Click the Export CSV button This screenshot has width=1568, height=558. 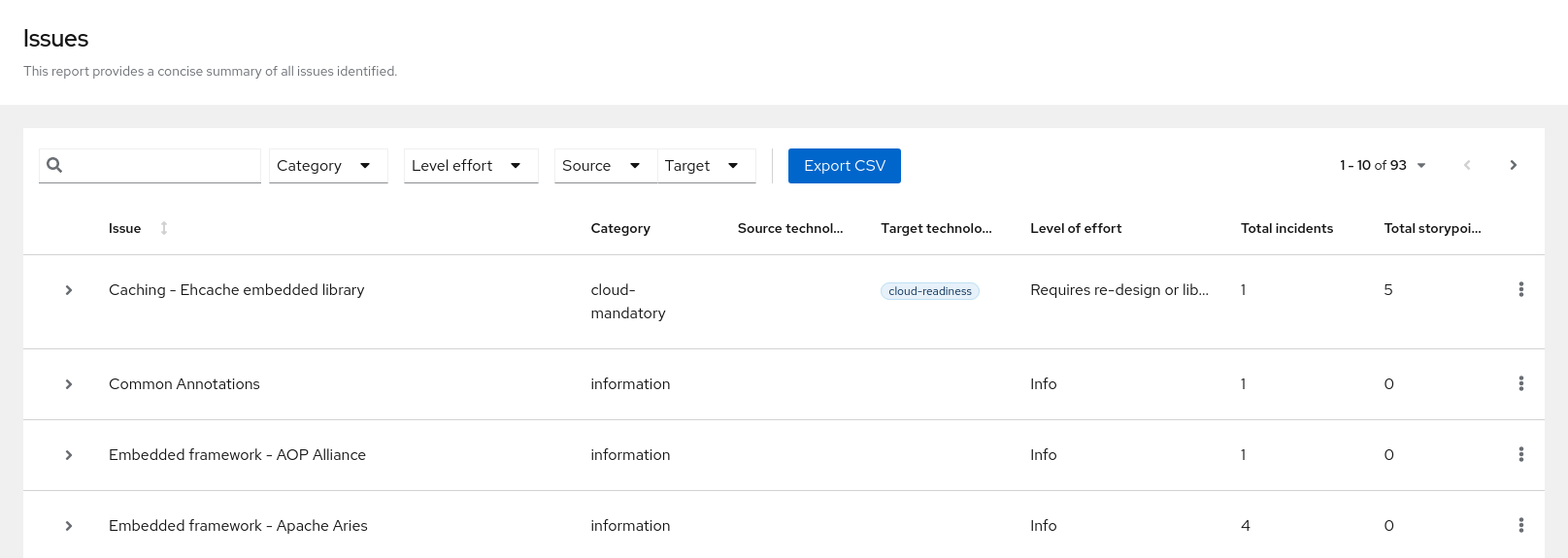844,166
